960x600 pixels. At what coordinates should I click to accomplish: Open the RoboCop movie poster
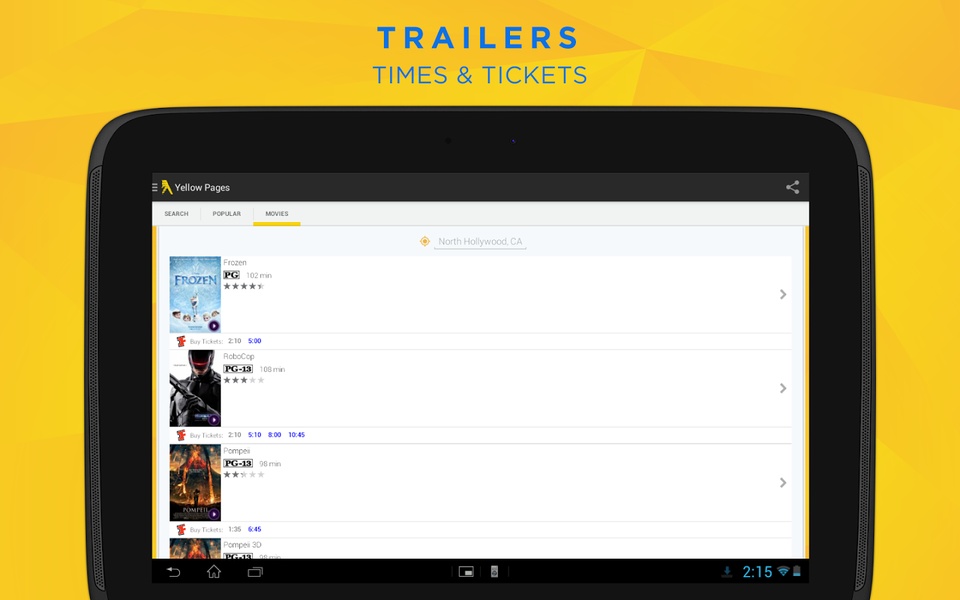pyautogui.click(x=195, y=388)
